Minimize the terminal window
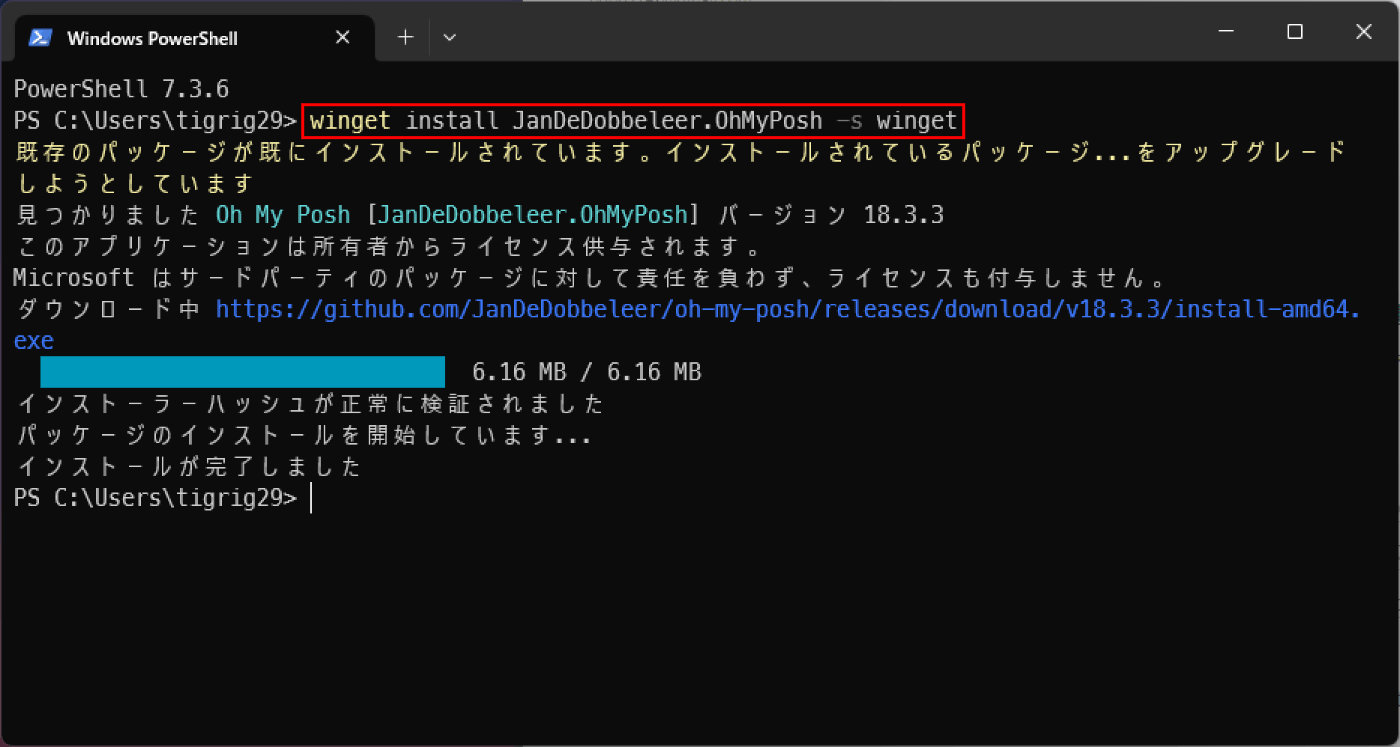 (1225, 32)
